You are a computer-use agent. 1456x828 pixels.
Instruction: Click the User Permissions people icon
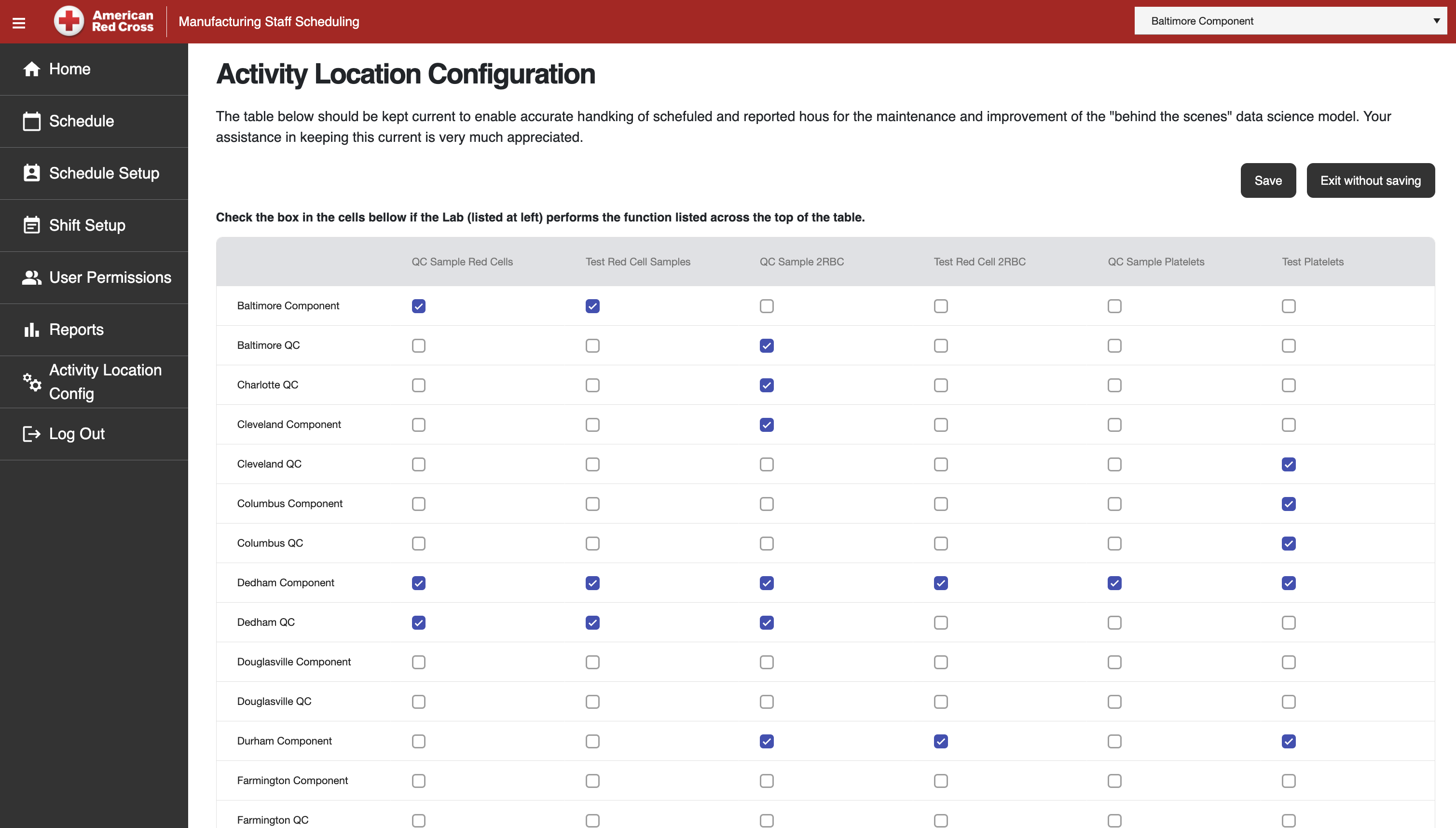pyautogui.click(x=32, y=277)
